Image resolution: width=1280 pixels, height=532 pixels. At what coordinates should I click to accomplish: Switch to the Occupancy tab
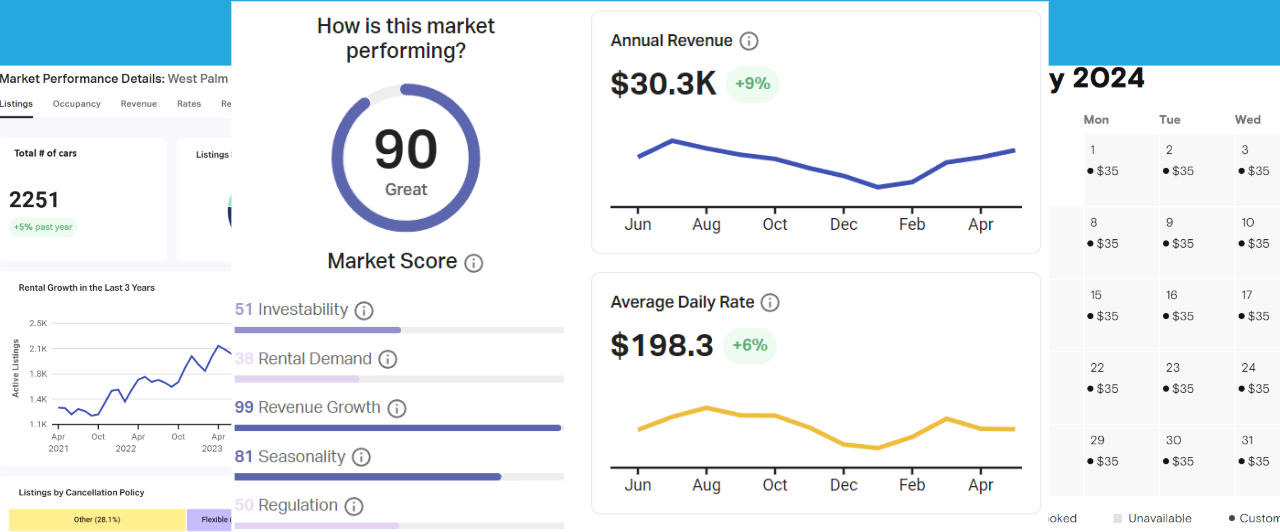click(77, 104)
